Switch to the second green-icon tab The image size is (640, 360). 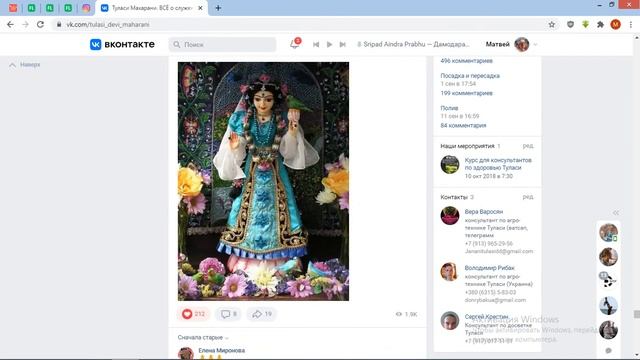coord(50,8)
